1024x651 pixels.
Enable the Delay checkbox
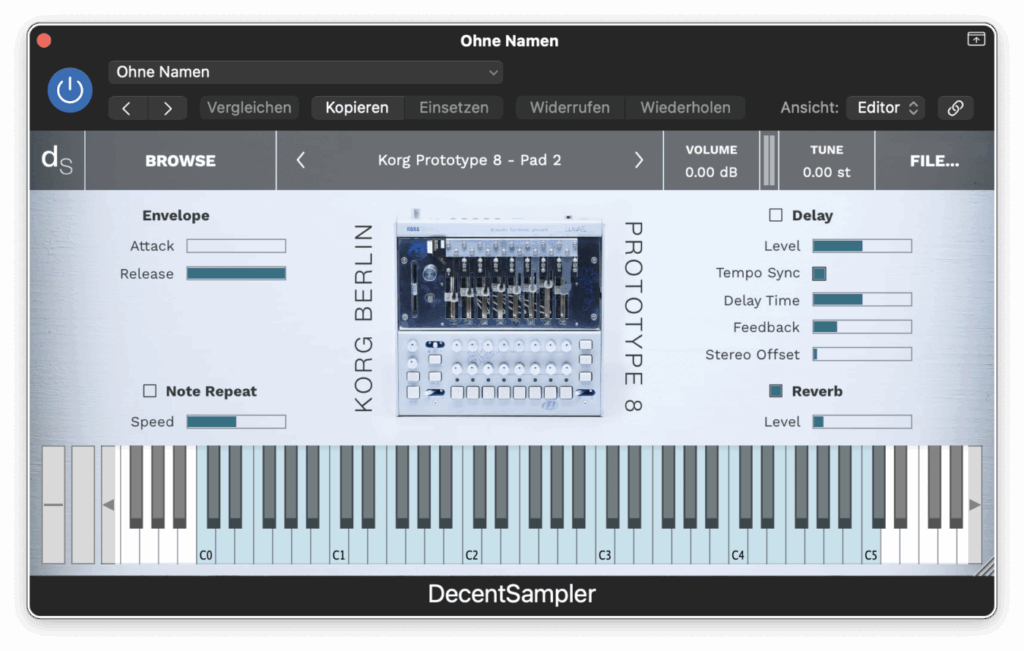point(776,215)
